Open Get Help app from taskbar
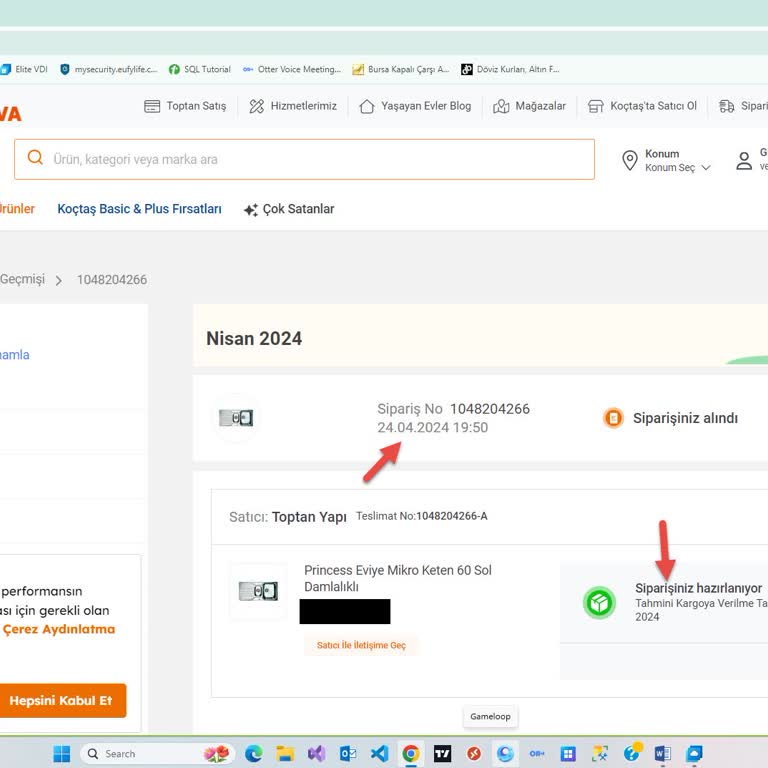 coord(632,752)
